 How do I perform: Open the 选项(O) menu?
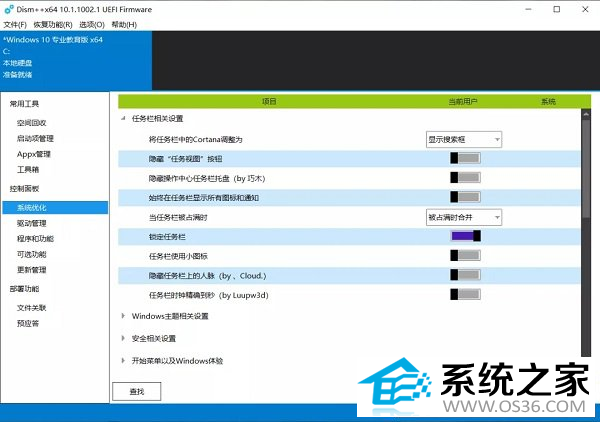click(92, 24)
